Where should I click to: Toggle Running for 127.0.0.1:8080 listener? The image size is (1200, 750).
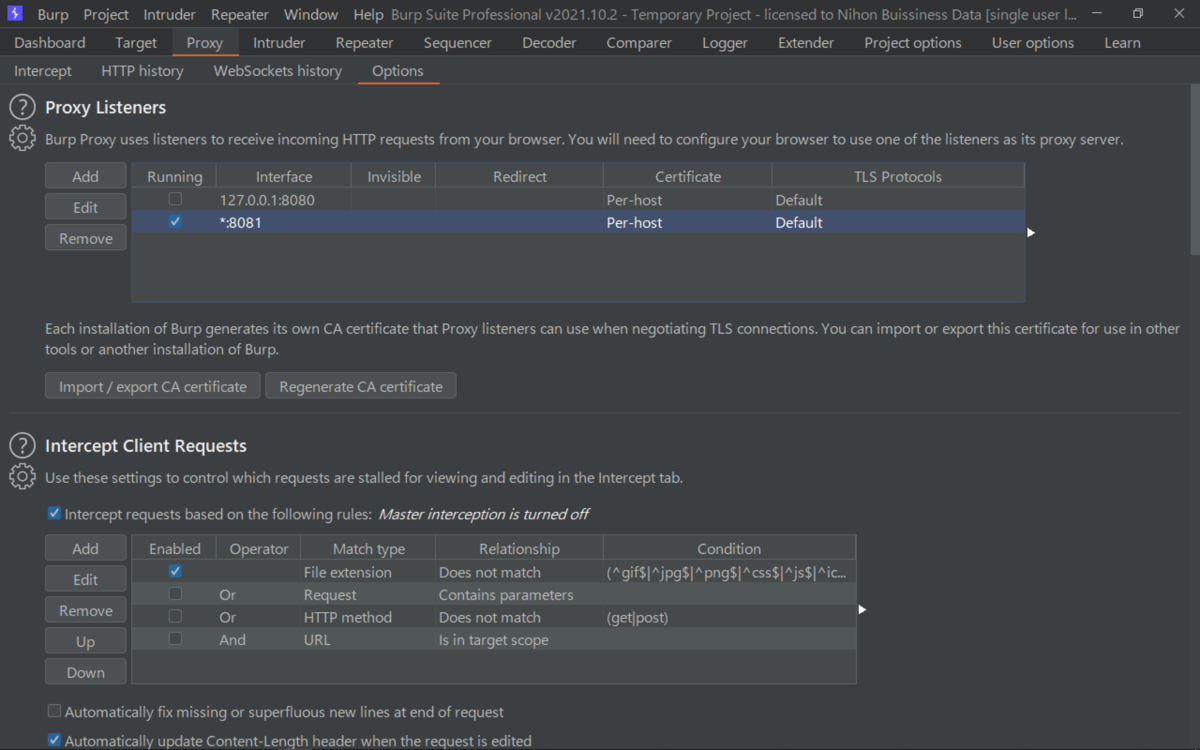[175, 199]
